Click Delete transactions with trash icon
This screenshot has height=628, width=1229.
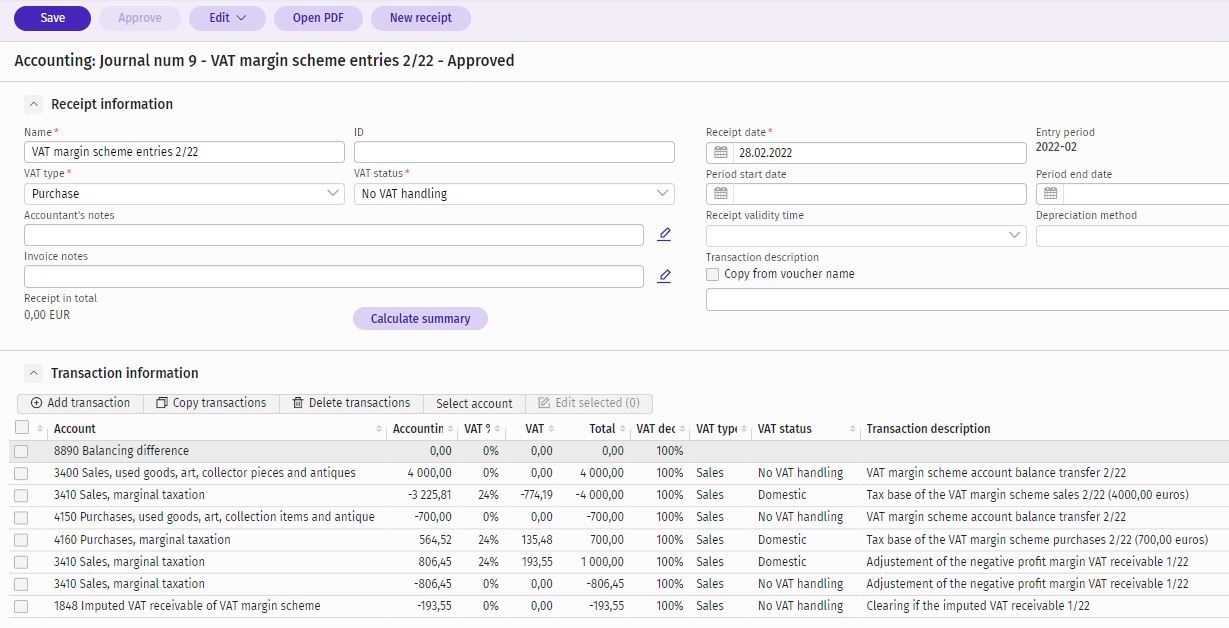[351, 403]
